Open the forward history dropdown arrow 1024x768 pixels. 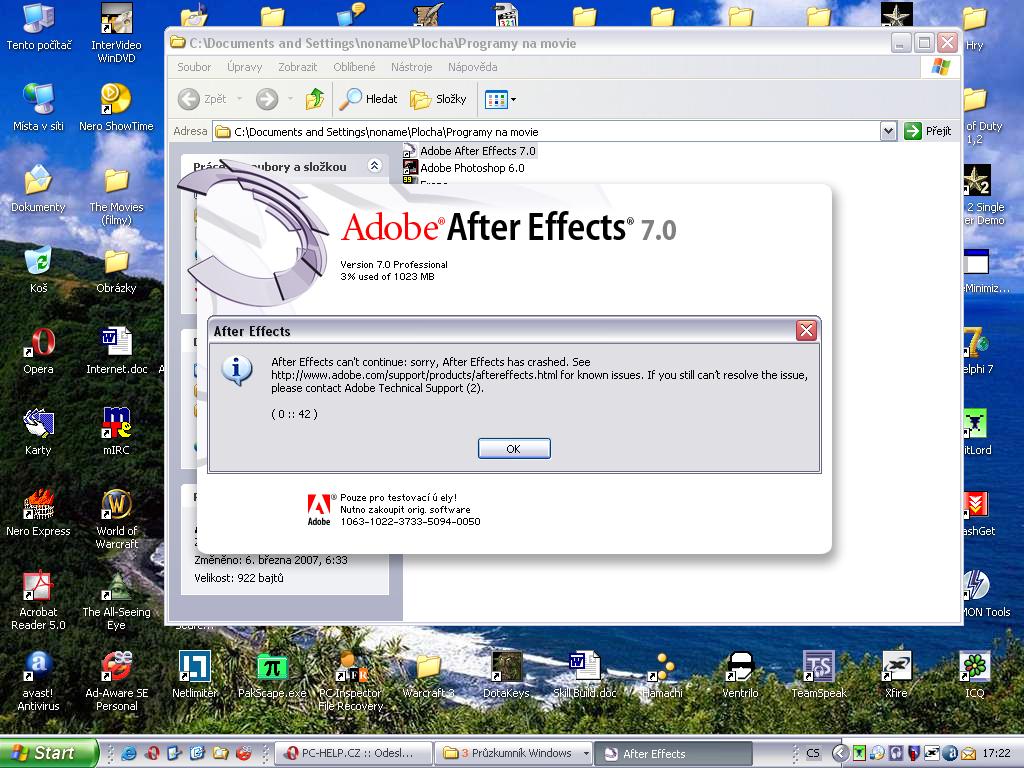coord(290,99)
